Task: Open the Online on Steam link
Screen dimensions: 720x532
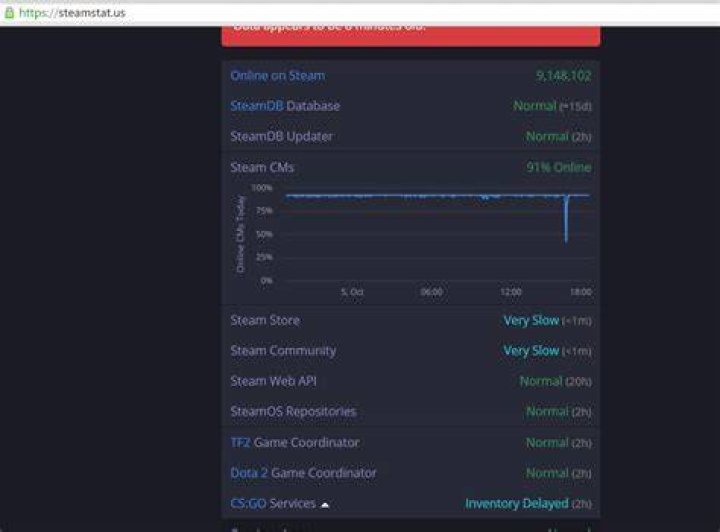Action: [x=278, y=76]
